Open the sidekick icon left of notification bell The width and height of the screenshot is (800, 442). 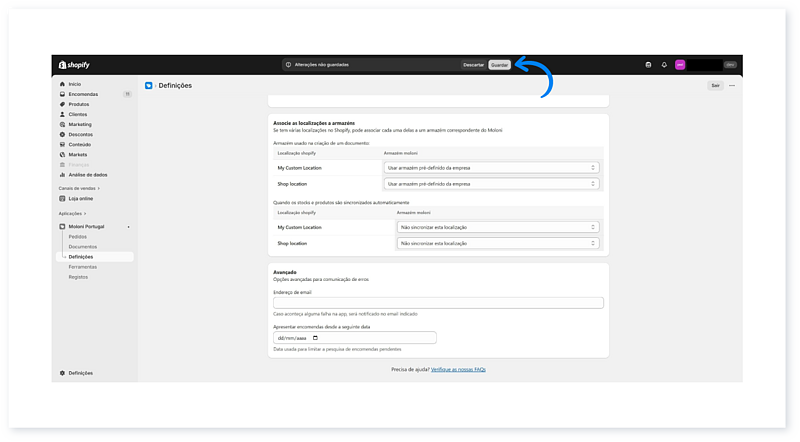(x=648, y=65)
